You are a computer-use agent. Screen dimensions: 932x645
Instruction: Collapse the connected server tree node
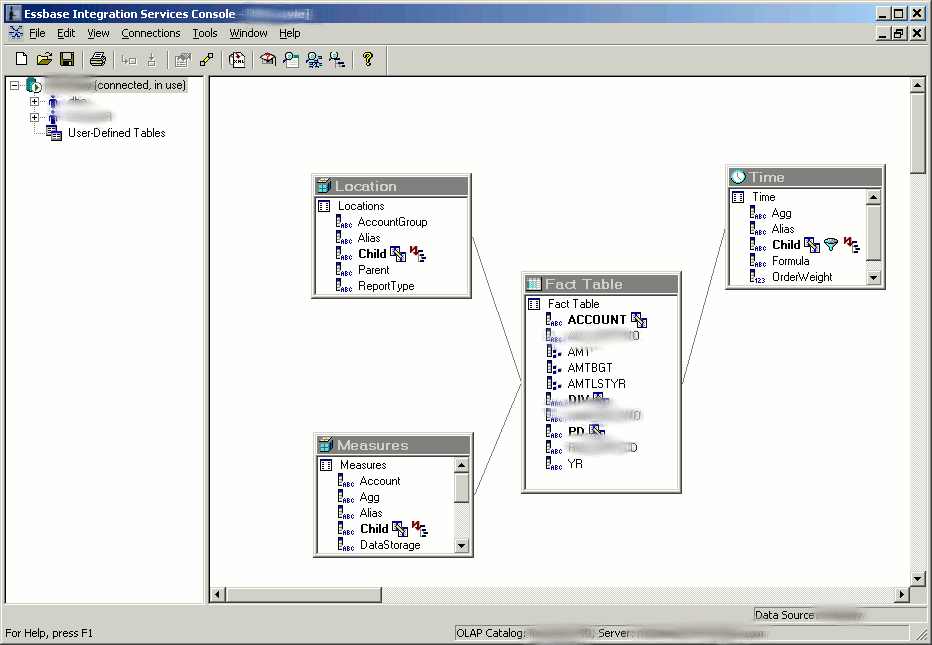pyautogui.click(x=15, y=86)
